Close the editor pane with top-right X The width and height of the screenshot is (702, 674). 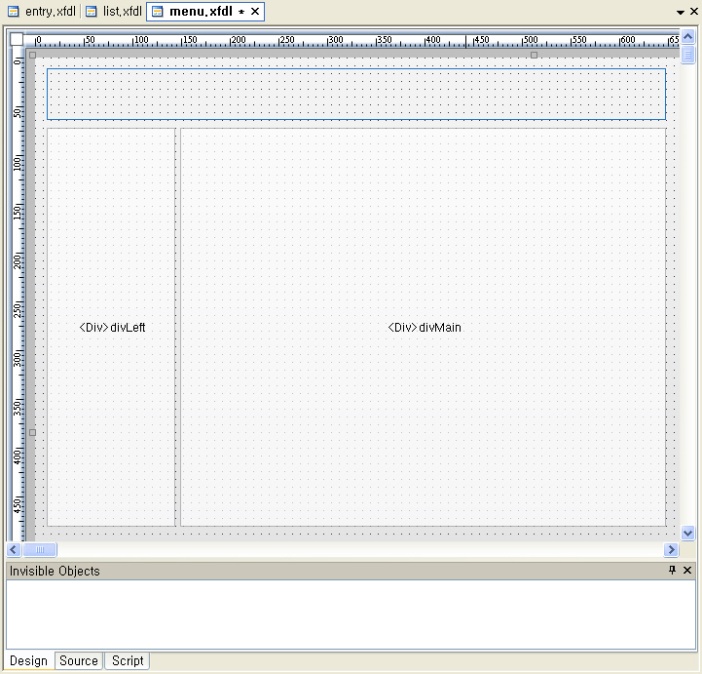tap(694, 11)
